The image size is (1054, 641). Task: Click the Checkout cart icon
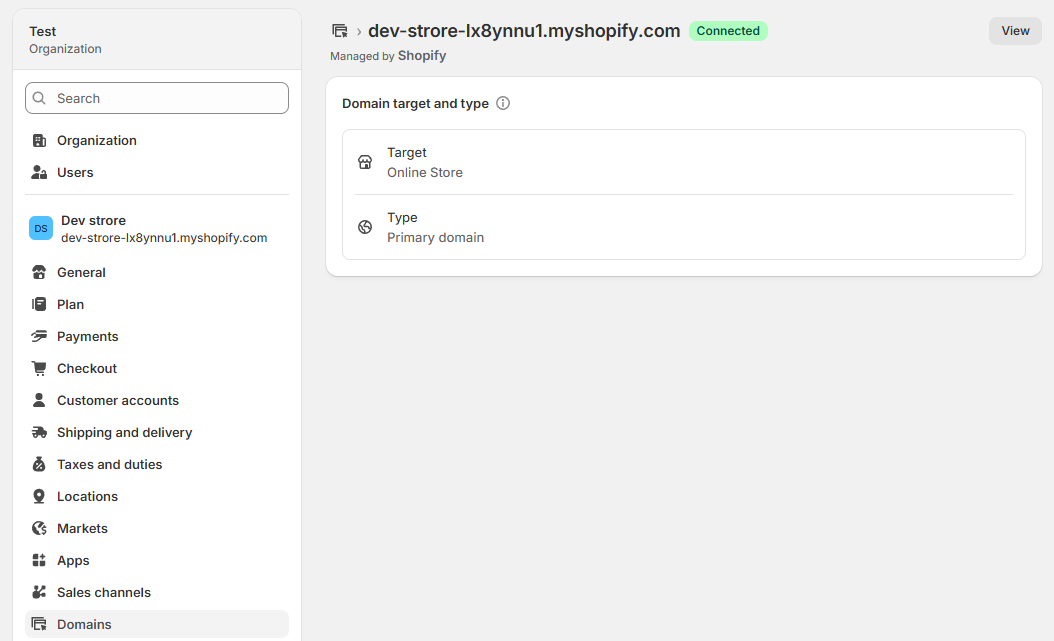coord(39,368)
